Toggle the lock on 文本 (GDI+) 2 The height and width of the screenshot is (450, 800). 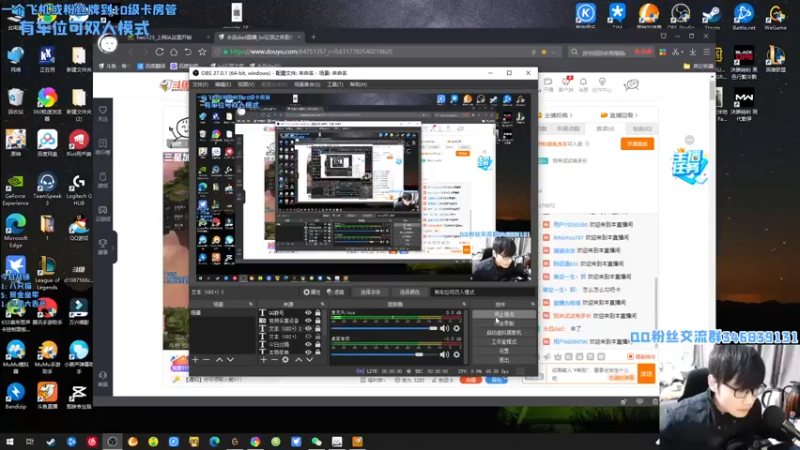[318, 329]
